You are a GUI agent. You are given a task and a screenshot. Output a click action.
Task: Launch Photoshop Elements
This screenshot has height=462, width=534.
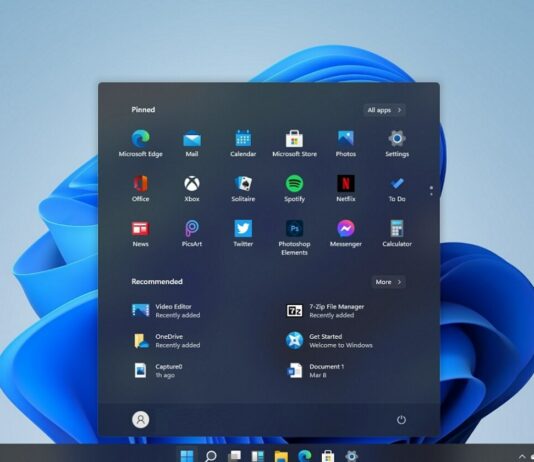click(x=294, y=238)
